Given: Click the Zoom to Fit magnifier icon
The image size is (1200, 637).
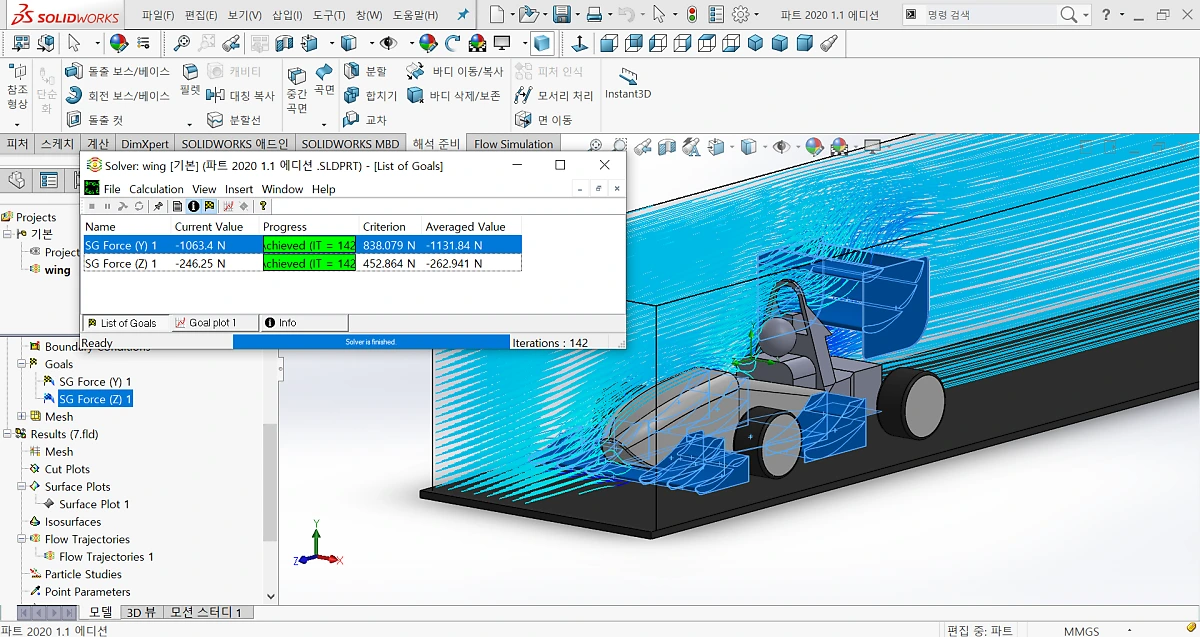Looking at the screenshot, I should [x=181, y=44].
